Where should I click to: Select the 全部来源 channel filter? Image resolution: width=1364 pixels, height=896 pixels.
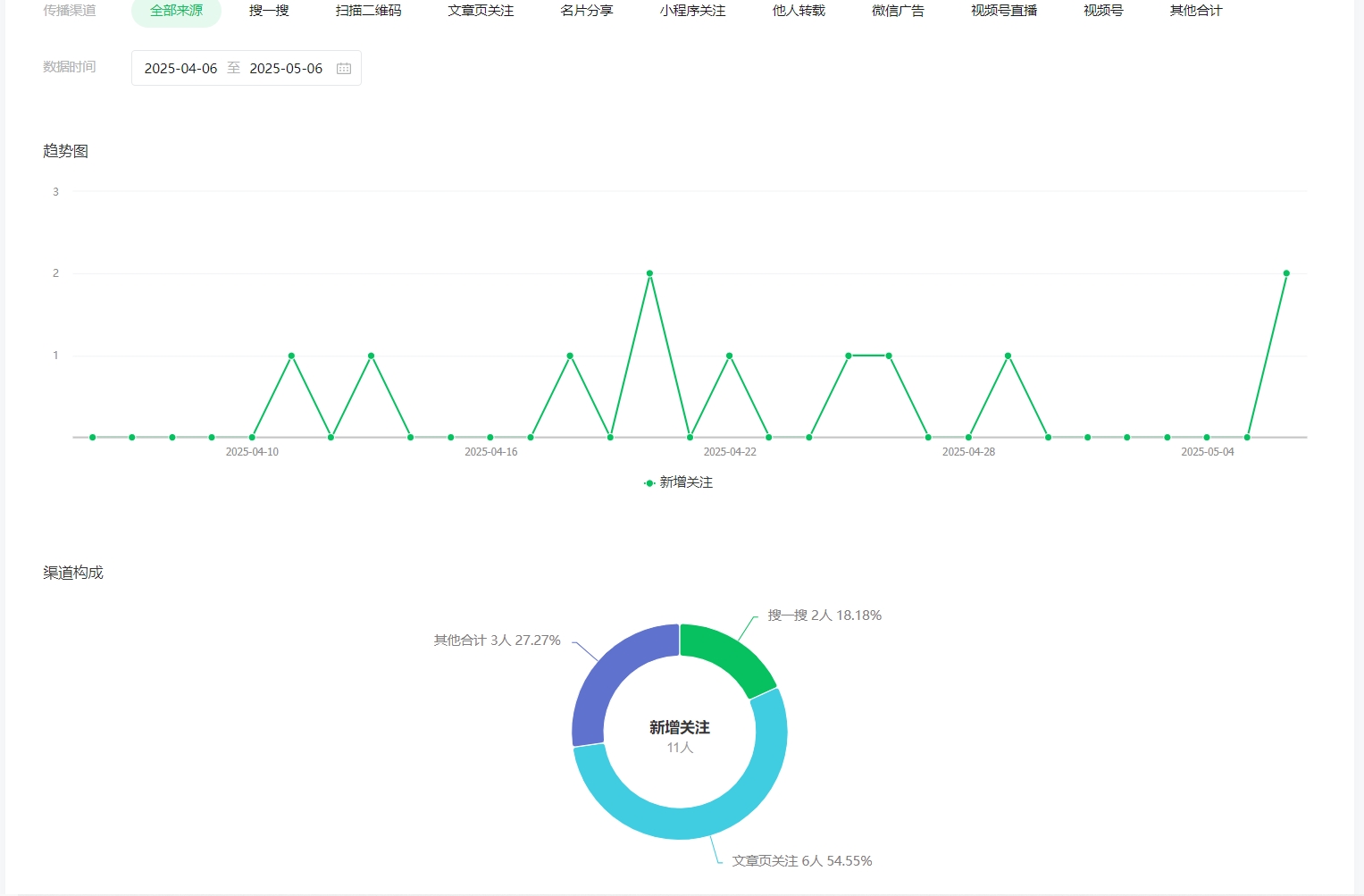click(x=176, y=11)
